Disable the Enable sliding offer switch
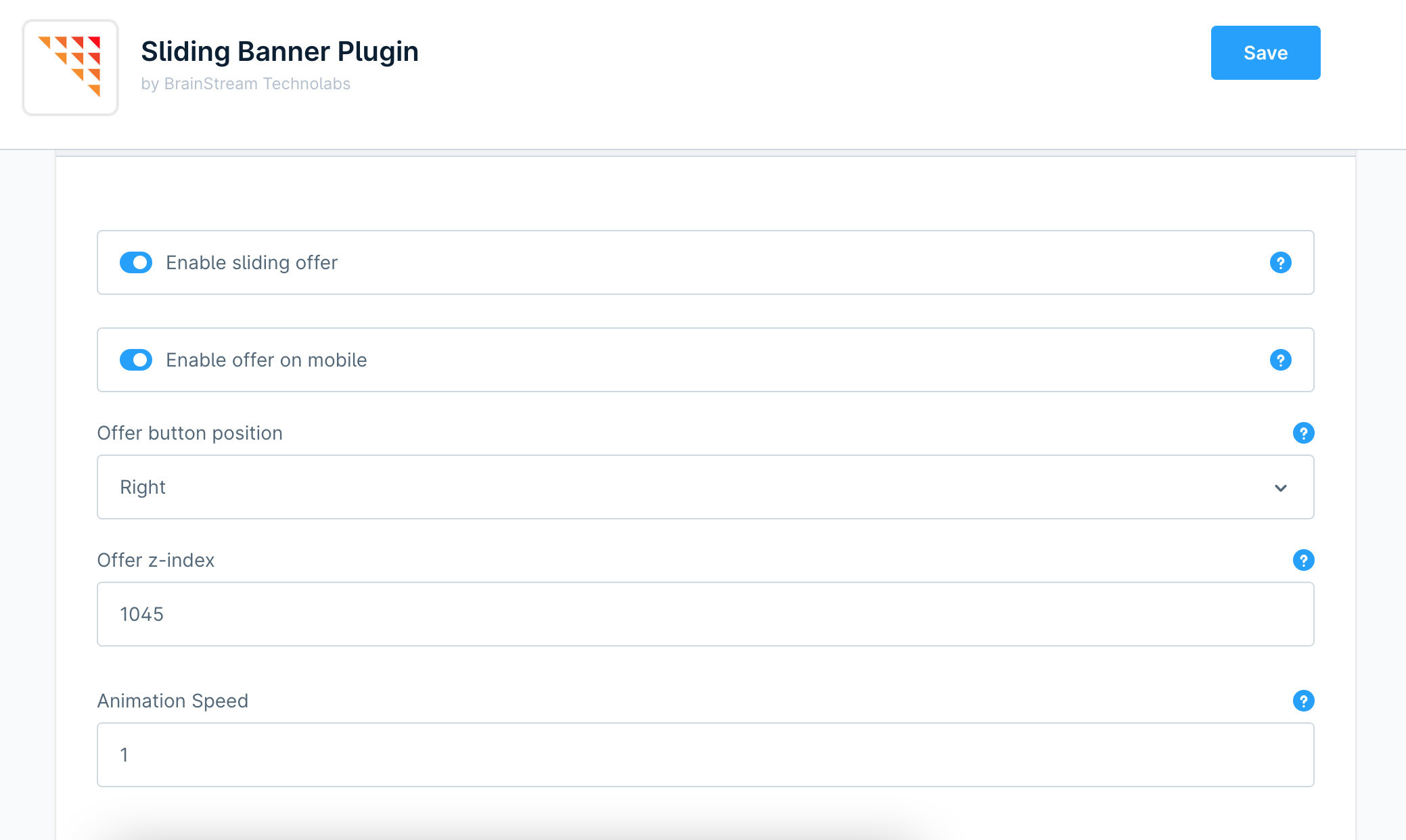 [x=136, y=262]
